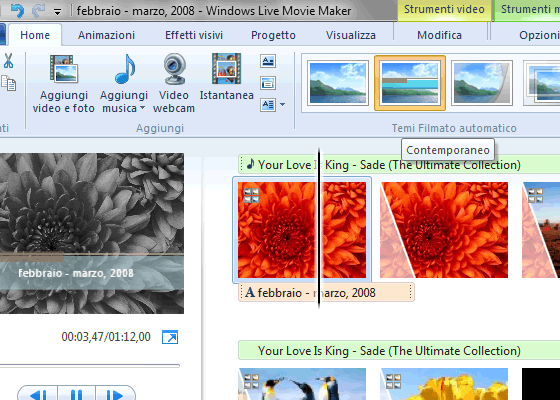Select the third AutoMovie theme with curved fade
Viewport: 560px width, 400px height.
481,83
